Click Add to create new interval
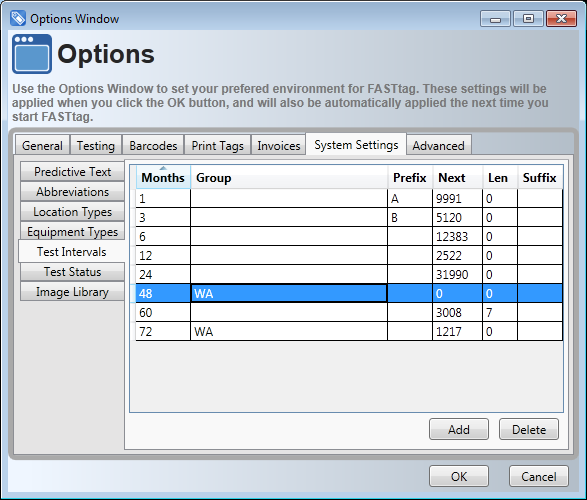587x500 pixels. [x=459, y=429]
